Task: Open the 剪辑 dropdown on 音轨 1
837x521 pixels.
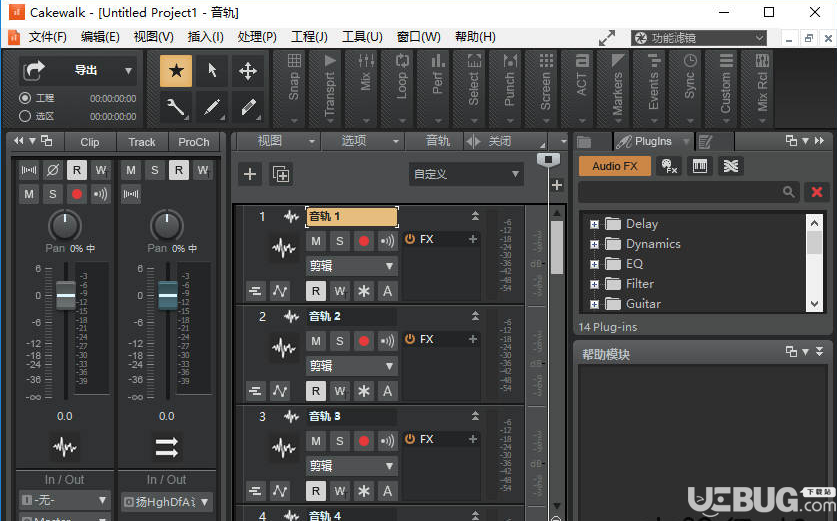Action: pos(351,265)
